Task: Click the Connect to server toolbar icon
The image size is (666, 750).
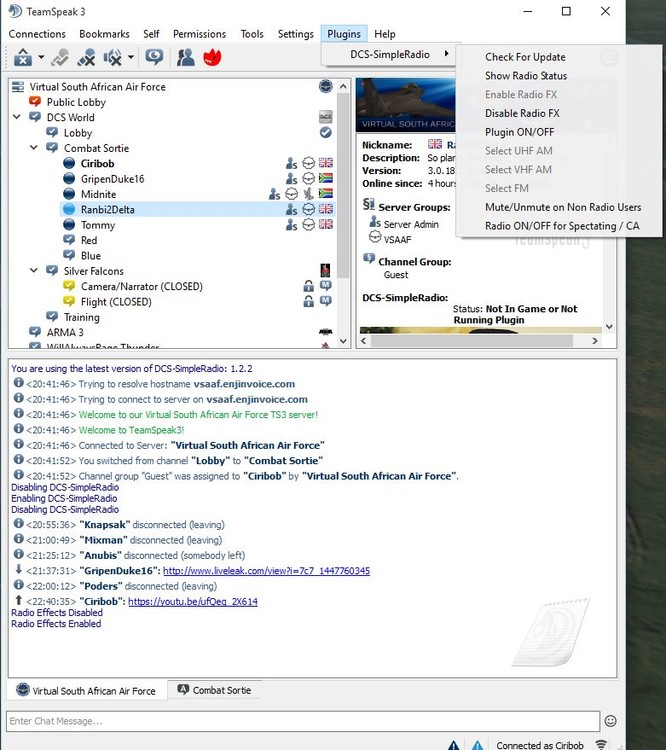Action: pyautogui.click(x=22, y=57)
